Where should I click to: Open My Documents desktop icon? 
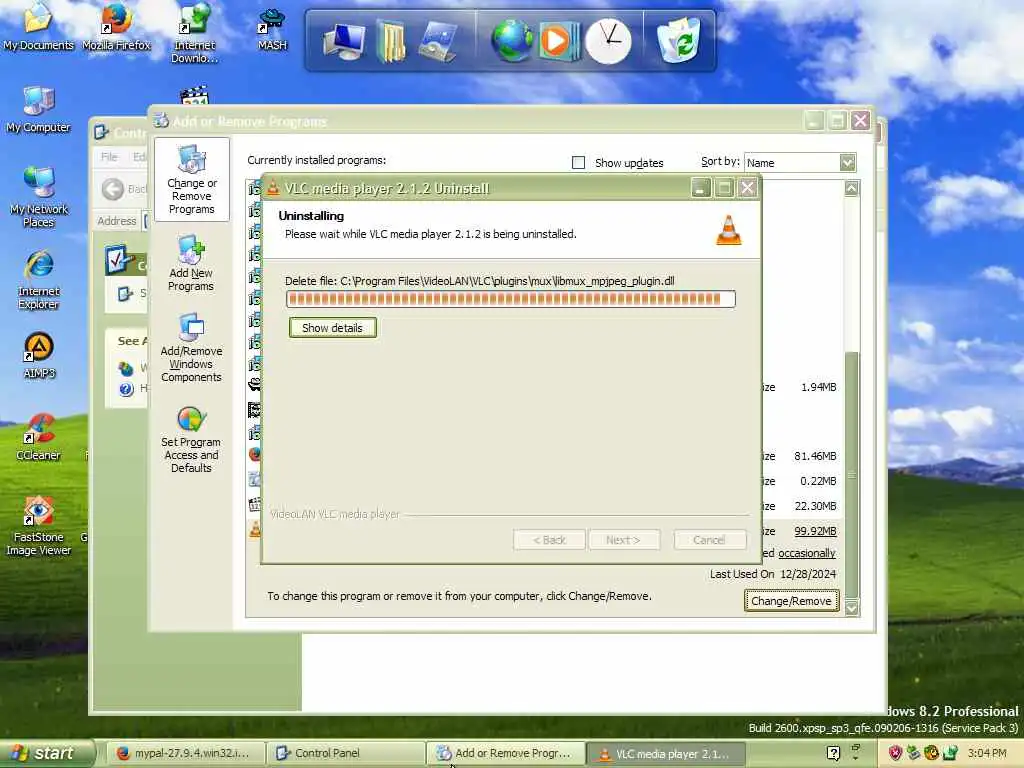coord(38,26)
